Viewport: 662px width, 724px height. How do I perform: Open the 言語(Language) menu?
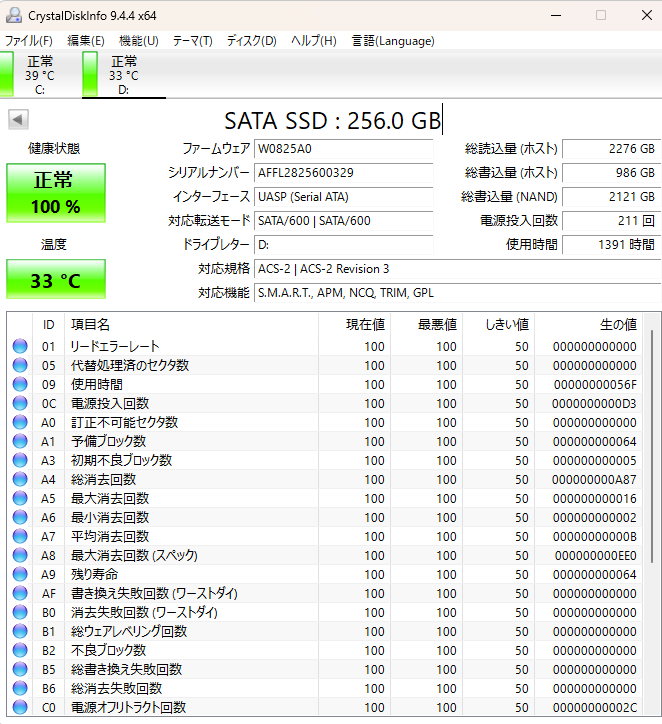point(393,41)
